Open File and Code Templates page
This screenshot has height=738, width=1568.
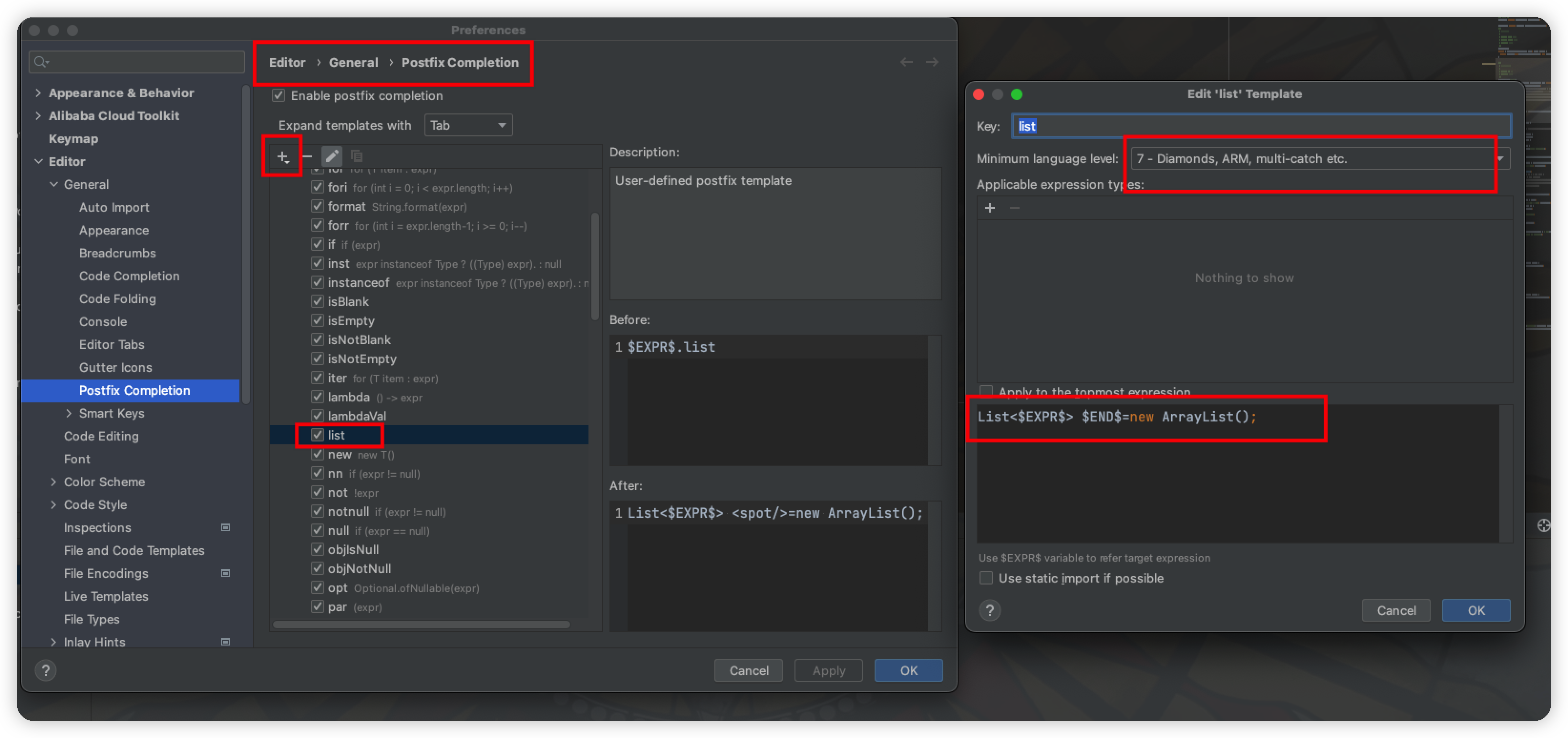[x=134, y=551]
